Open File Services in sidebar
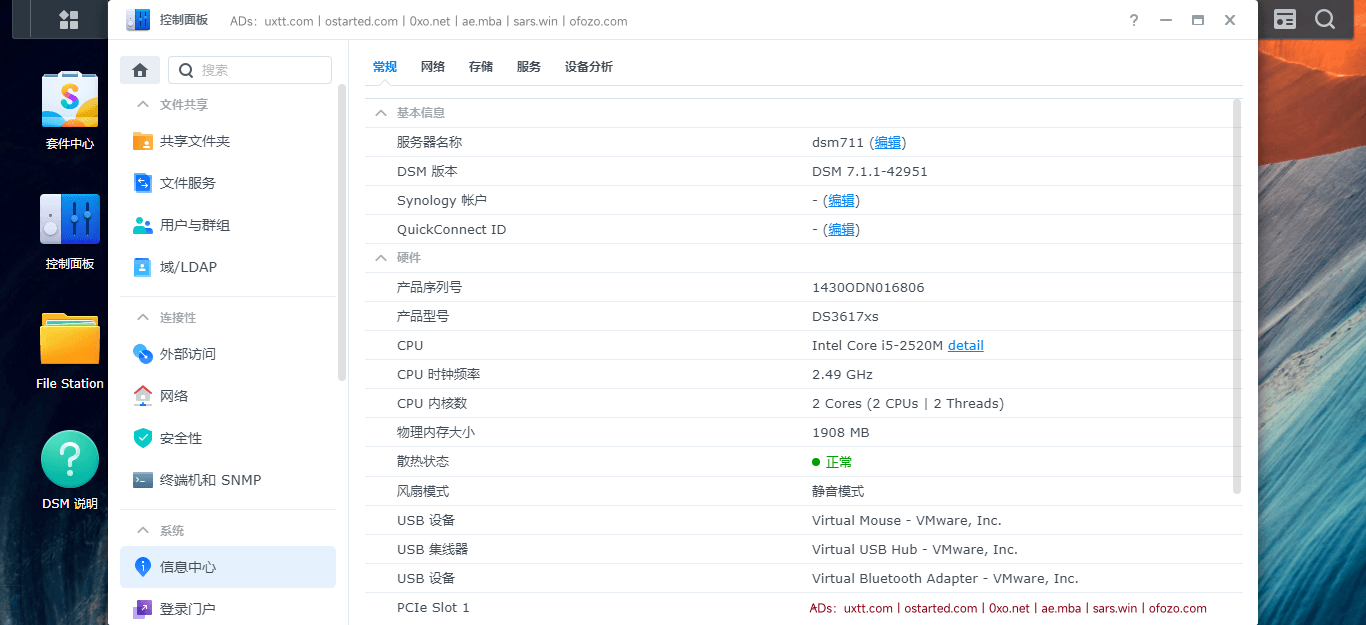This screenshot has width=1366, height=625. 228,183
